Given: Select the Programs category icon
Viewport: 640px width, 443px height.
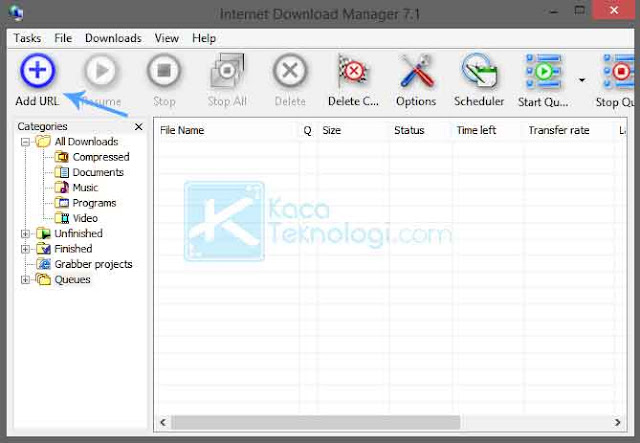Looking at the screenshot, I should tap(62, 203).
